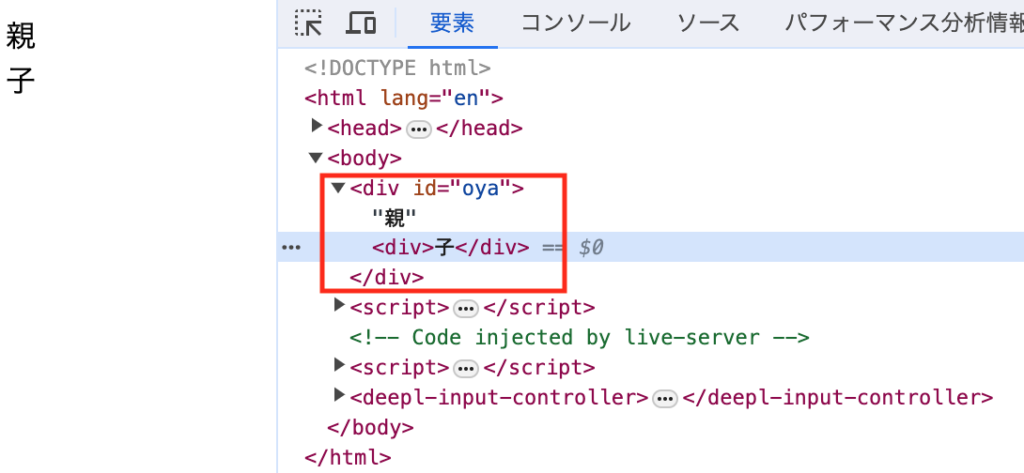Open the three-dot menu on selected row

click(x=291, y=248)
